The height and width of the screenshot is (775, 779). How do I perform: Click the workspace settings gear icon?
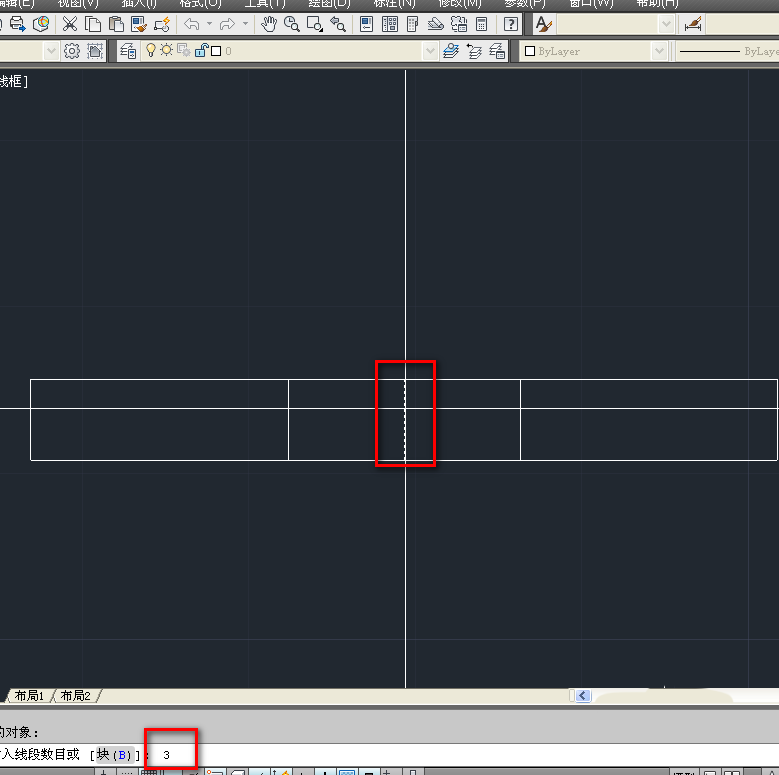pos(72,51)
